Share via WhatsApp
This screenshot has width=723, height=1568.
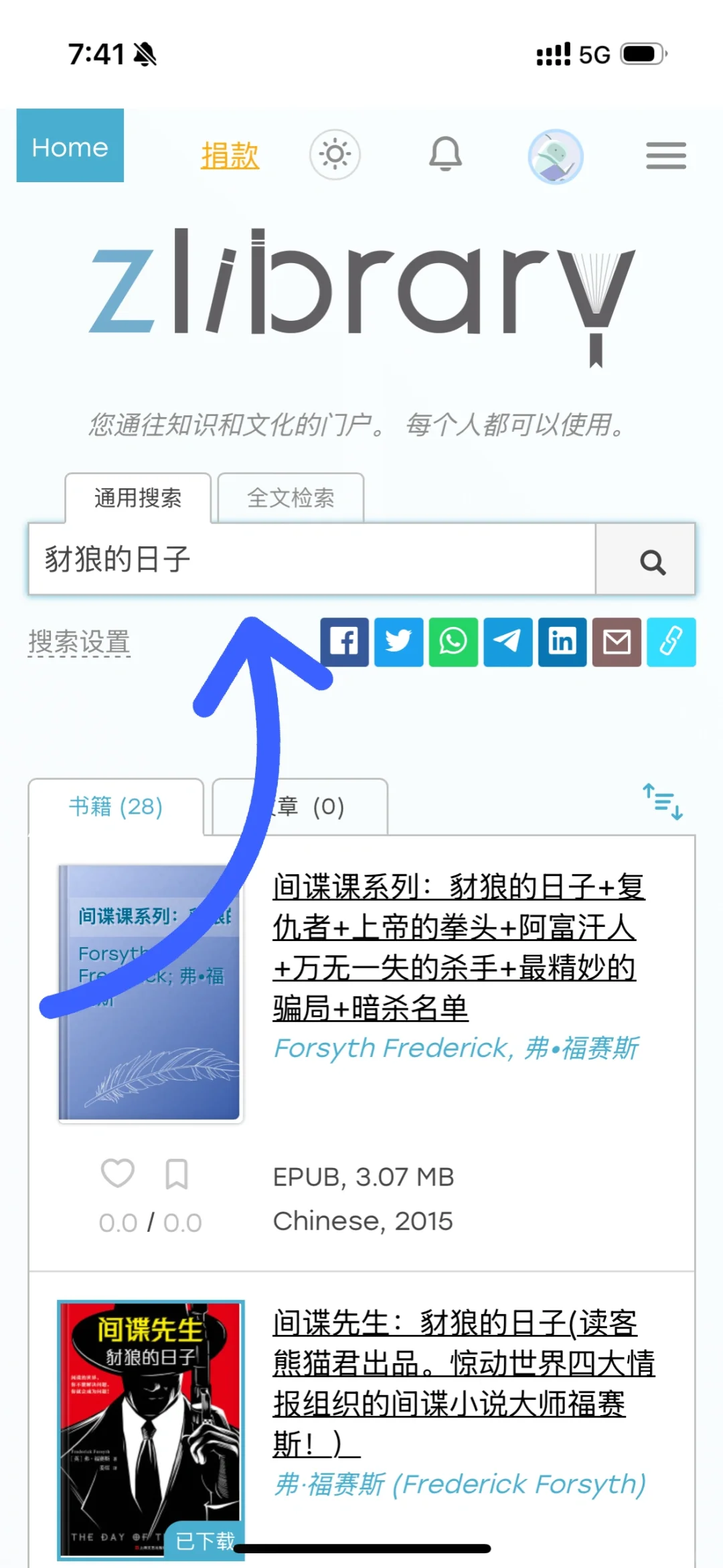pos(453,642)
